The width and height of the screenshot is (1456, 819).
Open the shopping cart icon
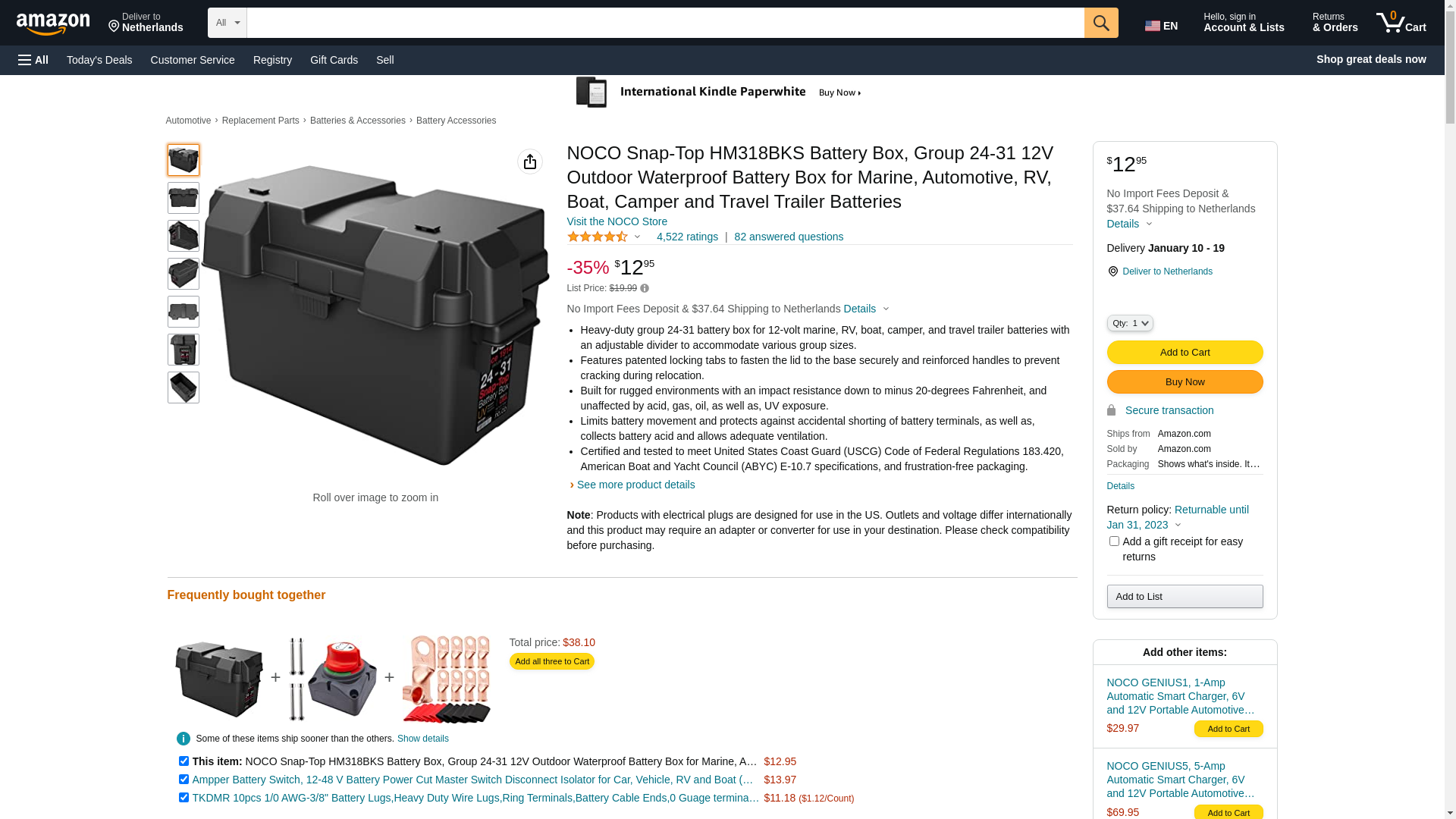click(1401, 23)
